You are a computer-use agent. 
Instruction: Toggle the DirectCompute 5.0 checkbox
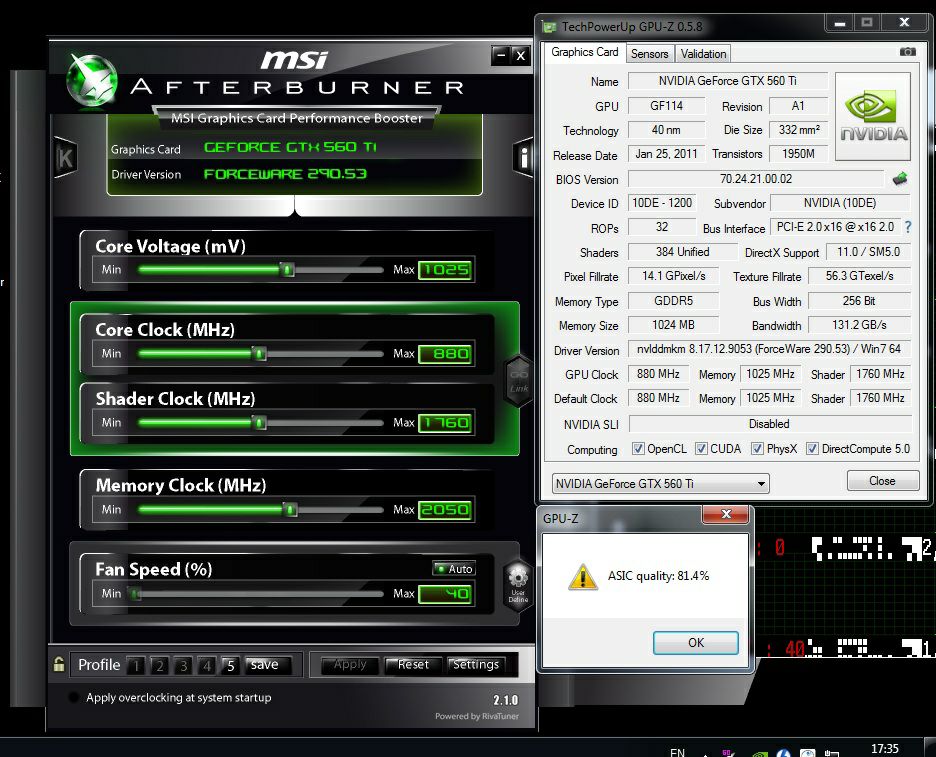pos(812,448)
